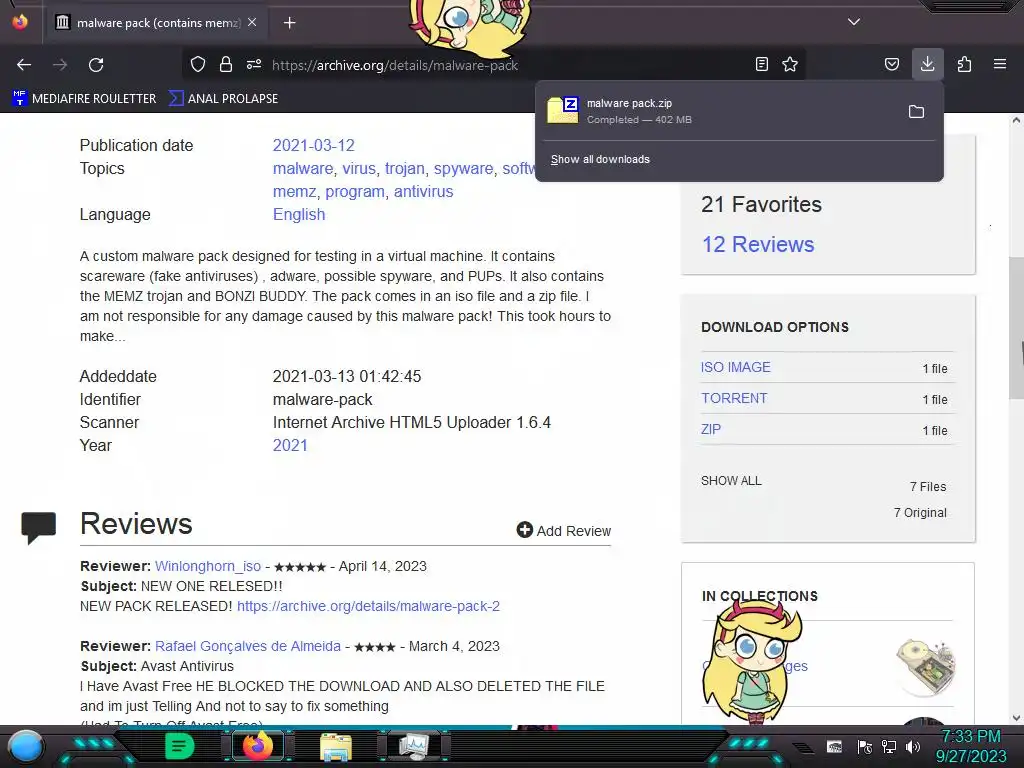The width and height of the screenshot is (1024, 768).
Task: Open the keyboard tray icon
Action: tap(834, 746)
